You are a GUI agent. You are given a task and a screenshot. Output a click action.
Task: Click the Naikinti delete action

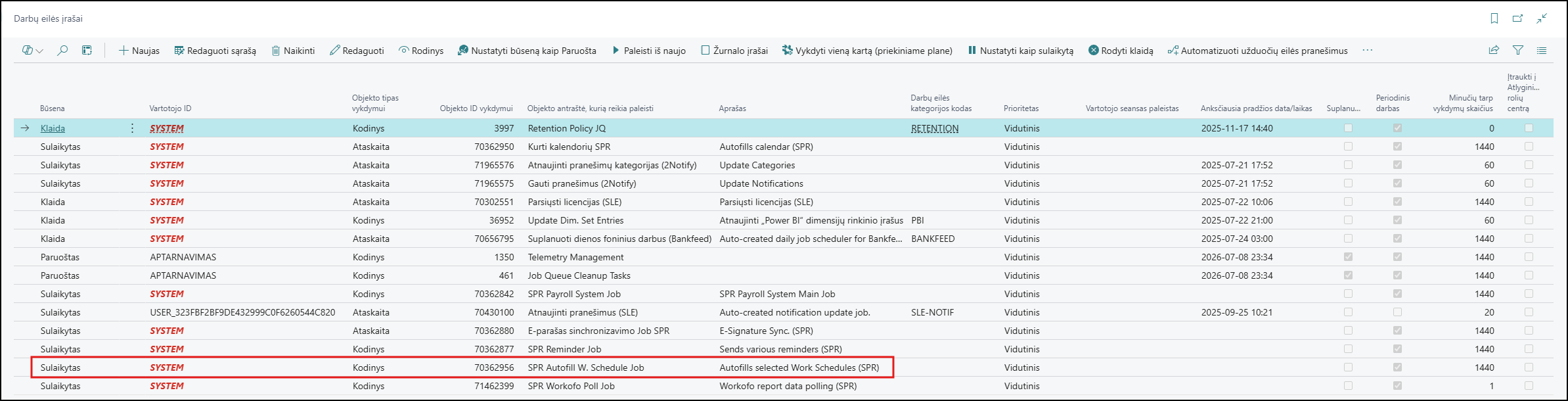click(293, 51)
